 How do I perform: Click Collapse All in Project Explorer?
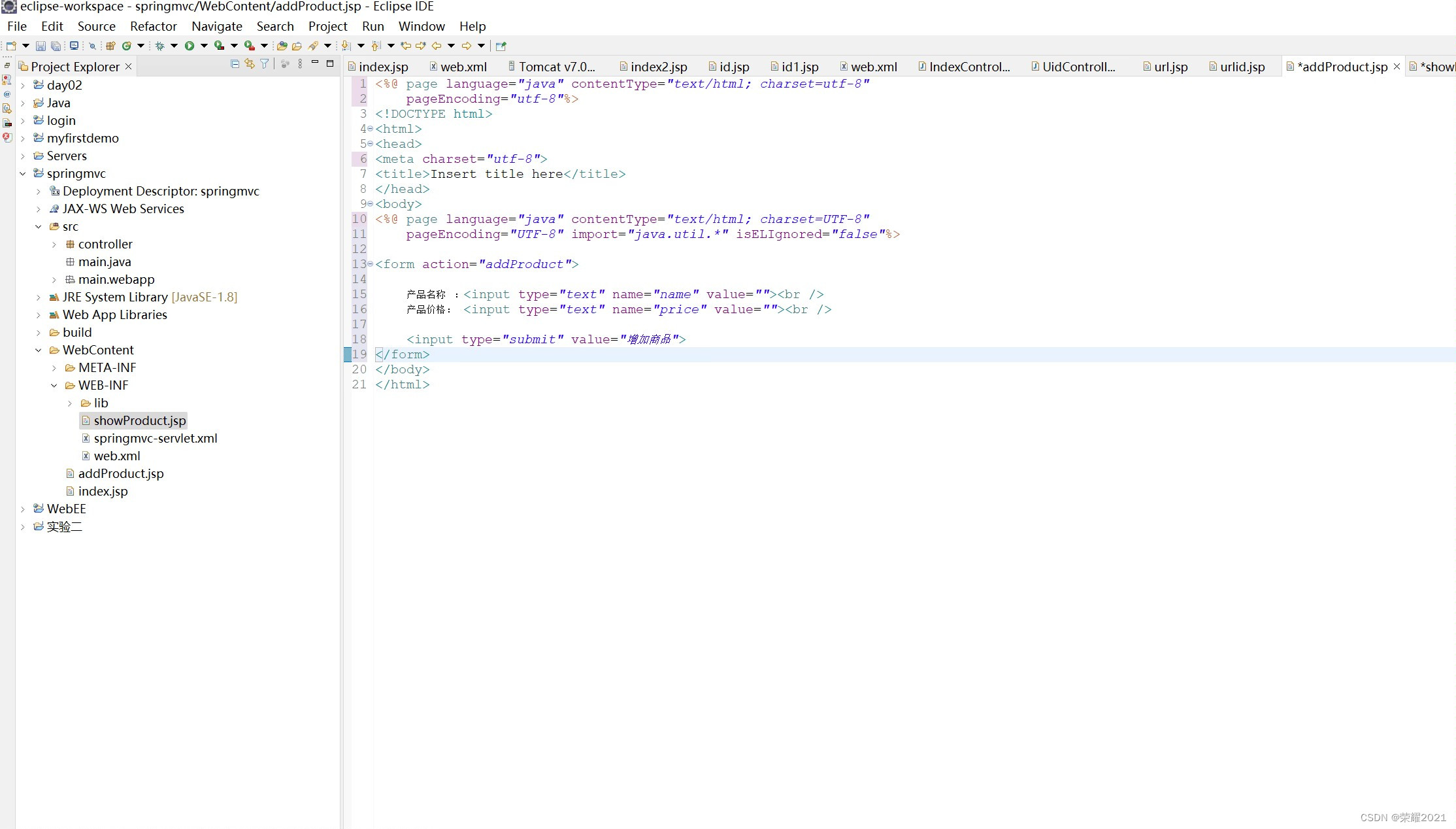235,64
